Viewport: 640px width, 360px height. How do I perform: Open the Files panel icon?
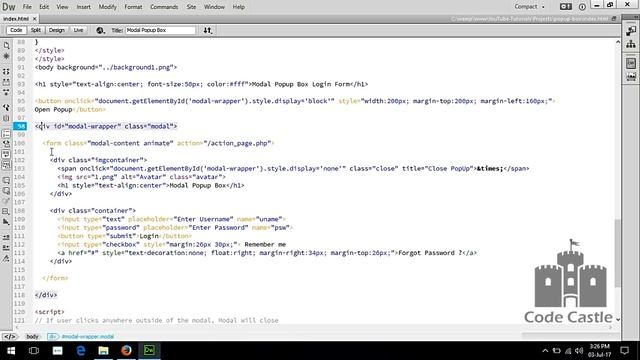pyautogui.click(x=631, y=44)
